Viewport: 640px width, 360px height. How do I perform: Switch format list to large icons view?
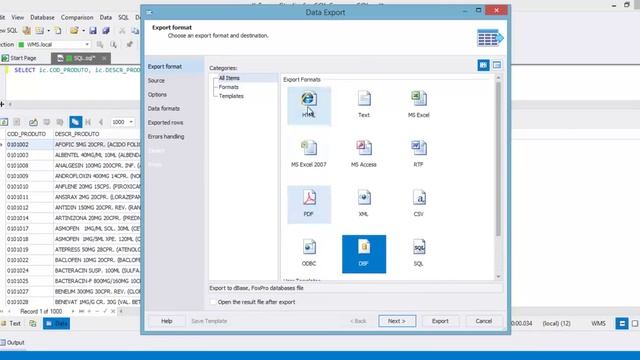click(483, 65)
